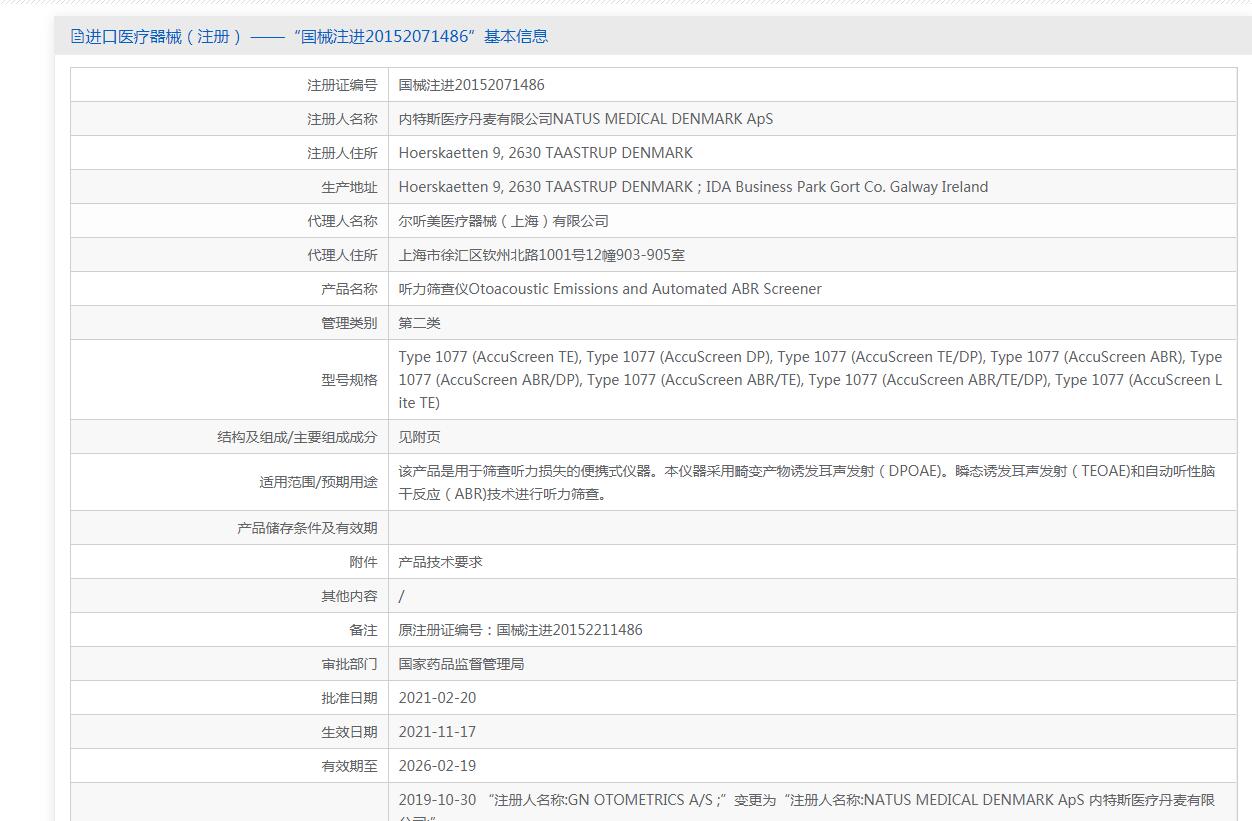The height and width of the screenshot is (821, 1252).
Task: Click expiry date 2026-02-19
Action: click(x=437, y=766)
